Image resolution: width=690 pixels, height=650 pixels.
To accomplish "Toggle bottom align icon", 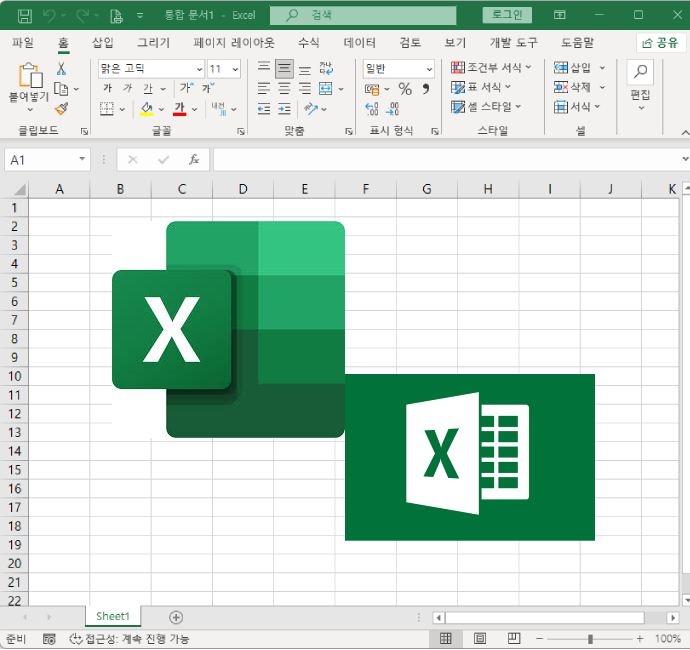I will [x=305, y=69].
